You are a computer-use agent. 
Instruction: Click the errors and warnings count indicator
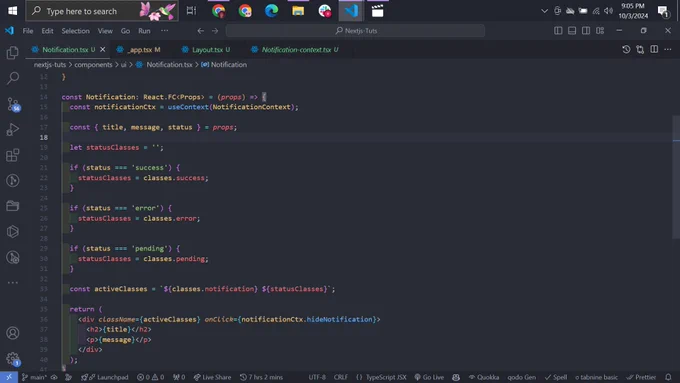point(150,377)
